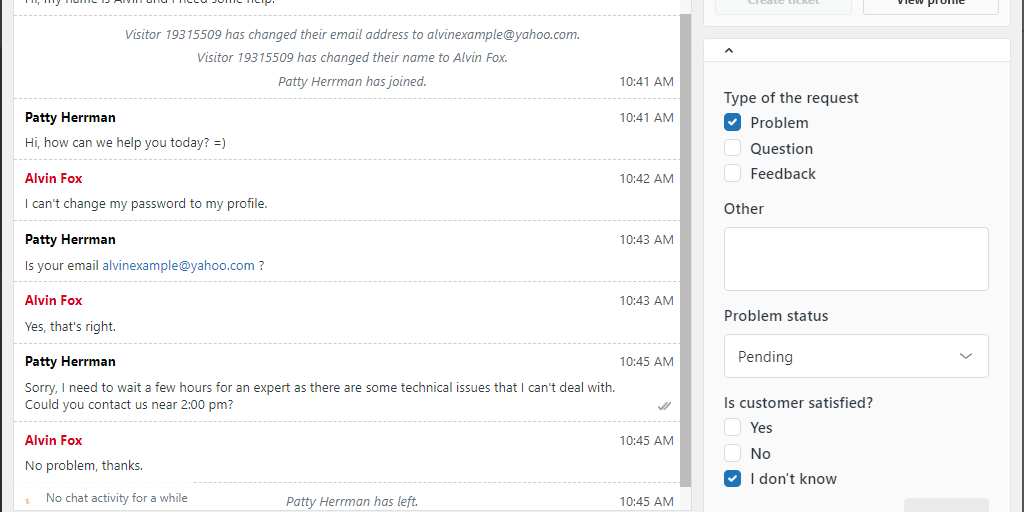Click the 'No chat activity for a while' notice
This screenshot has height=512, width=1024.
116,498
